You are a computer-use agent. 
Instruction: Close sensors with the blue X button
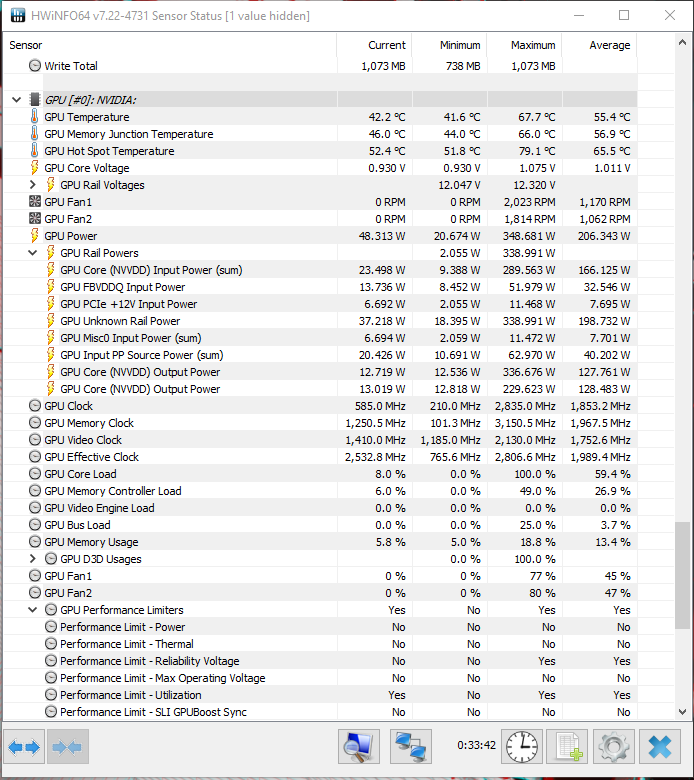click(660, 747)
